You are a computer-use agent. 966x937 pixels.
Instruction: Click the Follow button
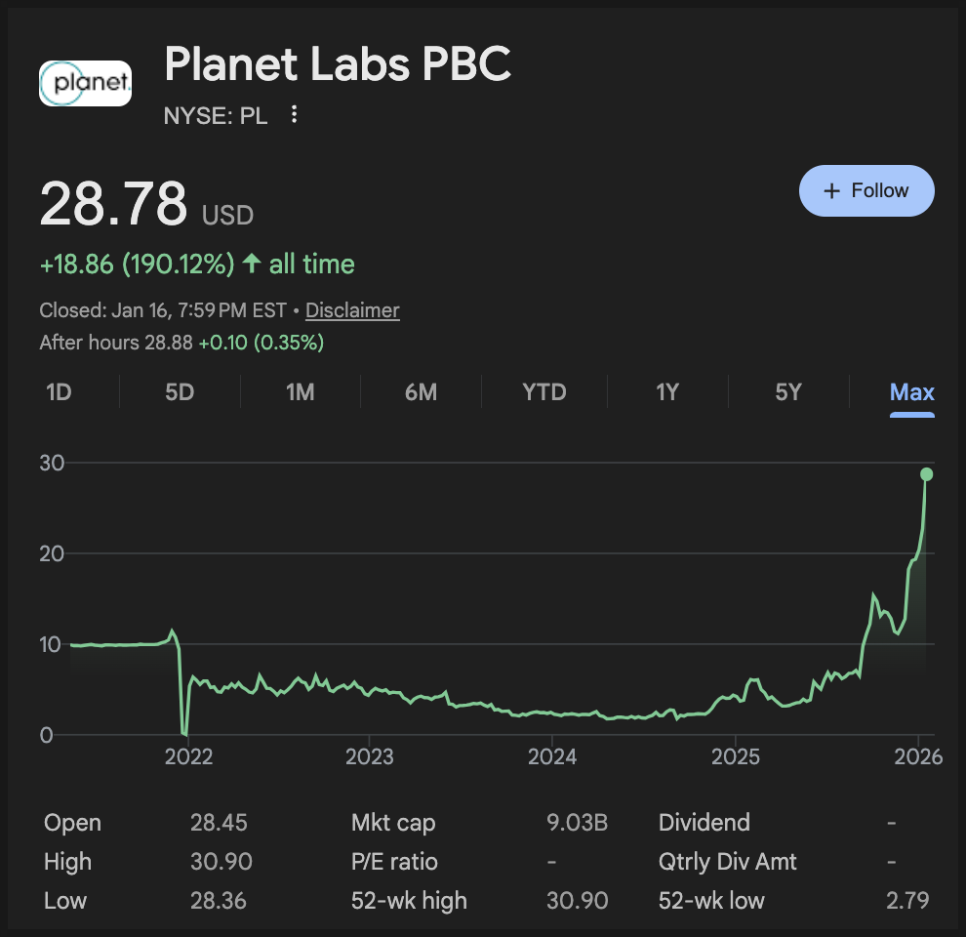point(866,191)
